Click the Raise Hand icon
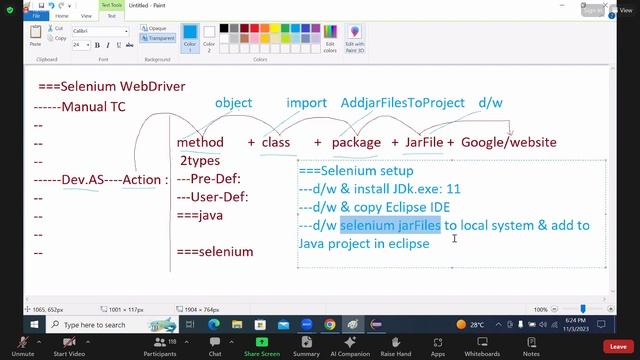The height and width of the screenshot is (360, 640). point(396,342)
